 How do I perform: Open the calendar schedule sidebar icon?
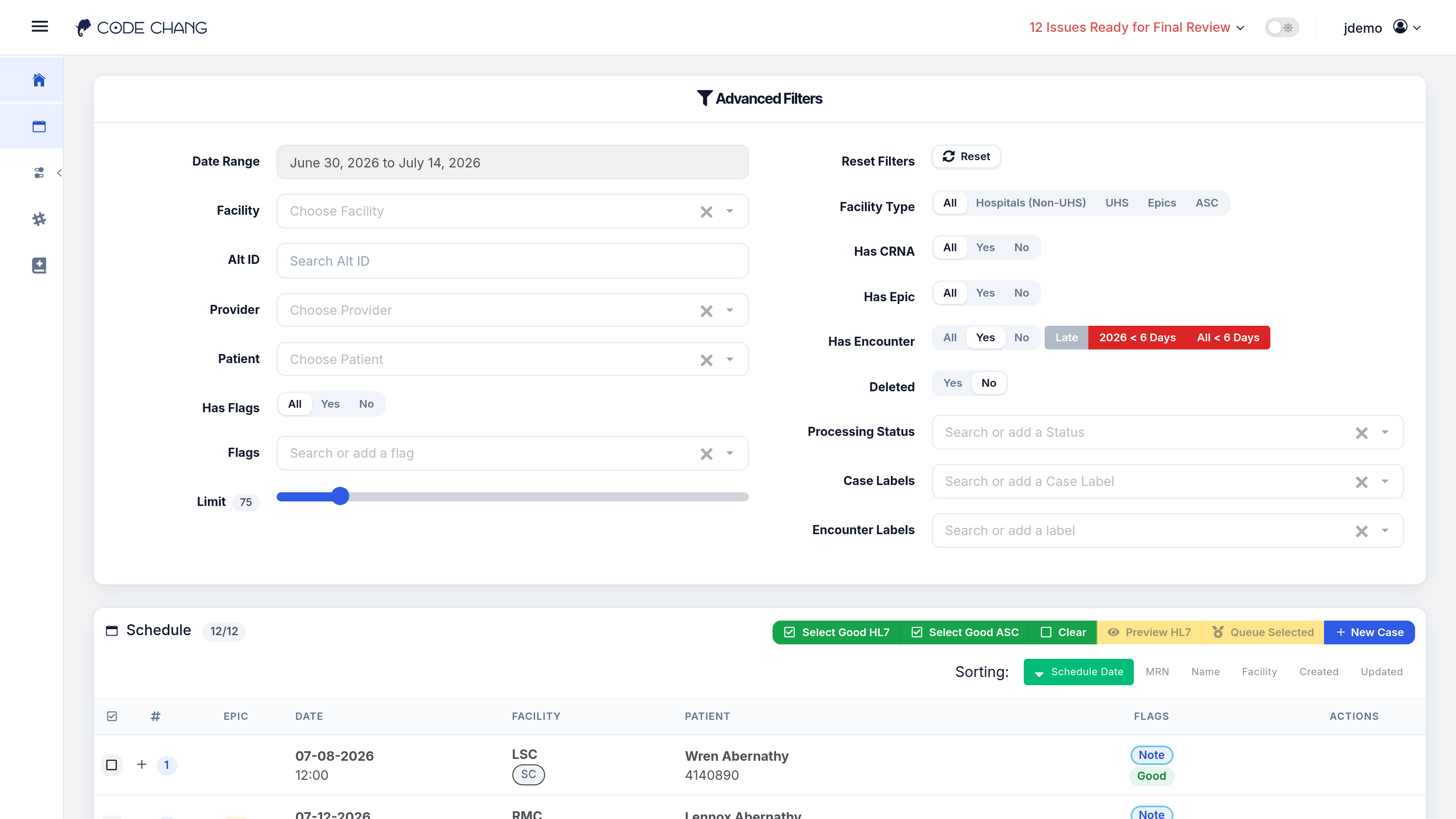pos(39,126)
